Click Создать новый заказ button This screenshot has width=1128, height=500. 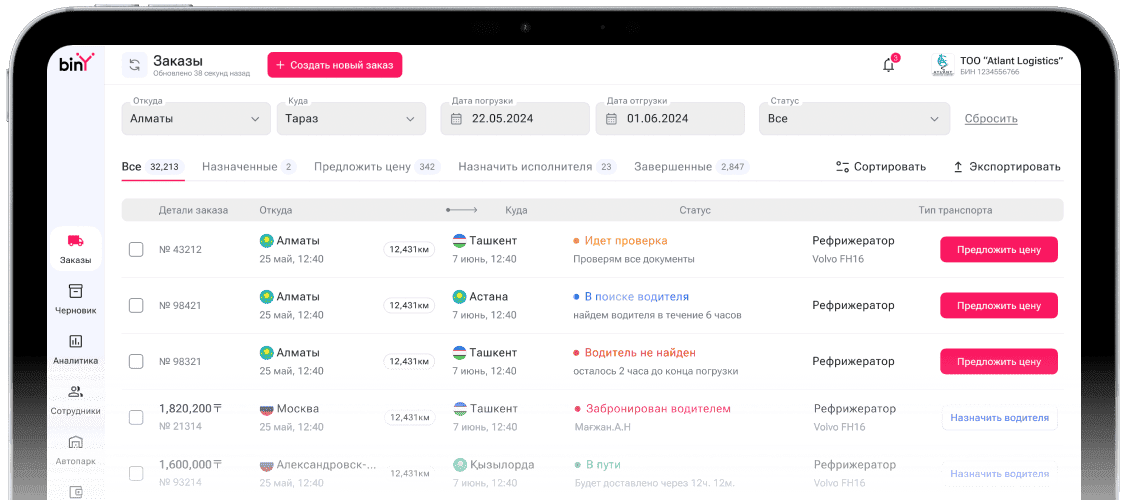click(335, 65)
